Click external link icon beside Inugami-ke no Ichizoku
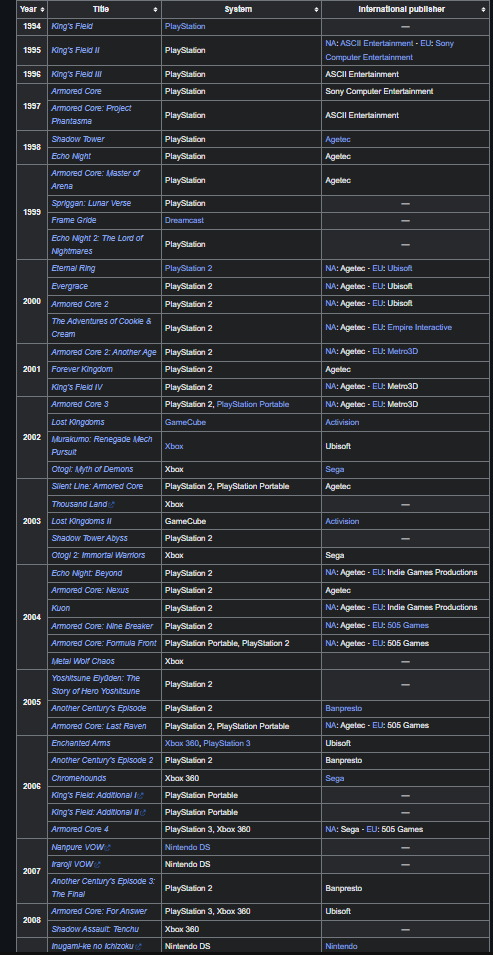Screen dimensions: 493x955 139,947
